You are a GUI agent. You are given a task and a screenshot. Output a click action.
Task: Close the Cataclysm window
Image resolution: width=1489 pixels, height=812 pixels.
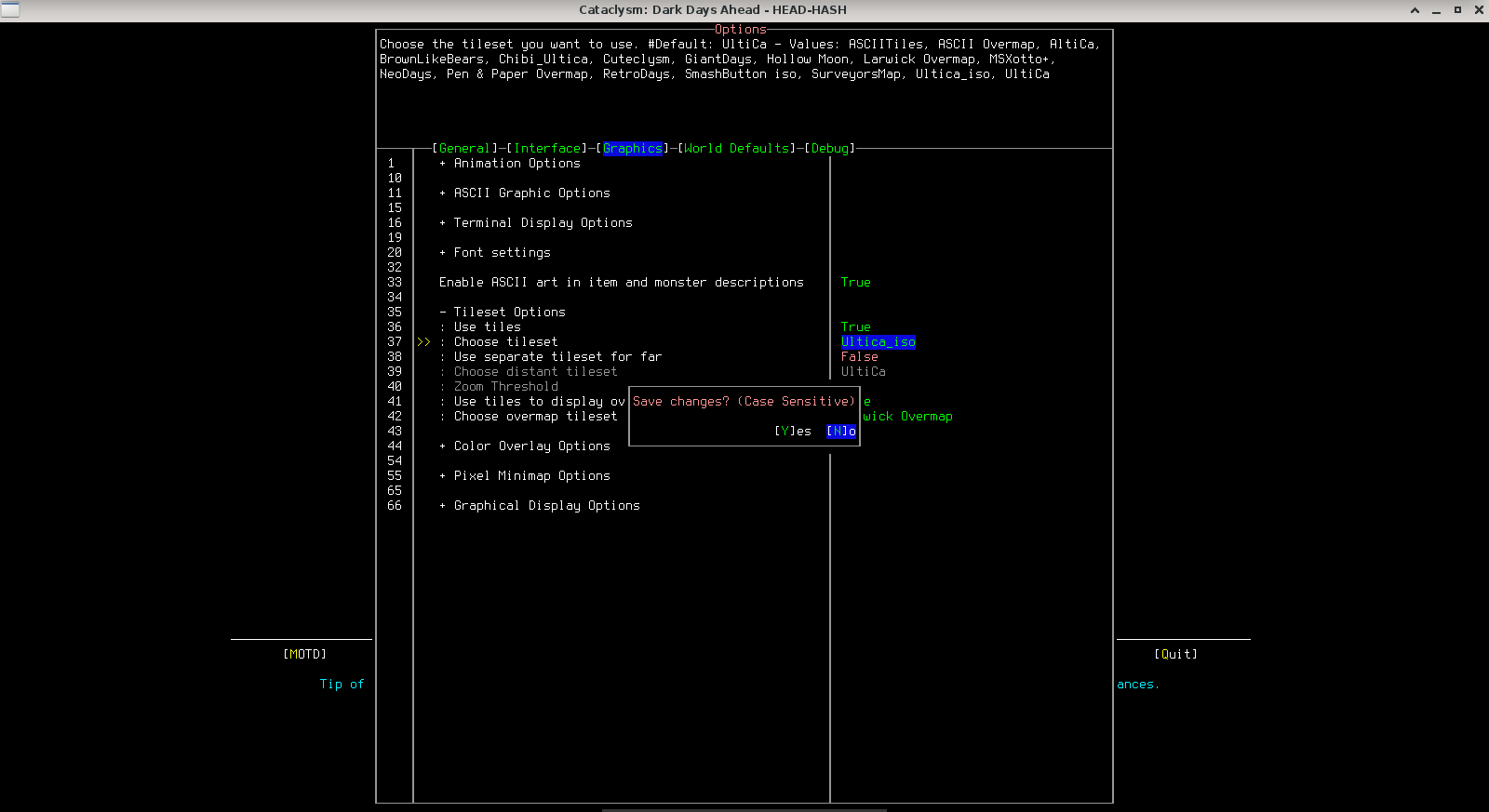tap(1479, 10)
